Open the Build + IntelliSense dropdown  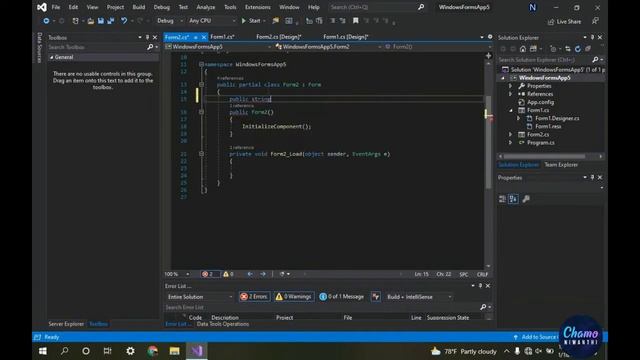click(x=419, y=297)
